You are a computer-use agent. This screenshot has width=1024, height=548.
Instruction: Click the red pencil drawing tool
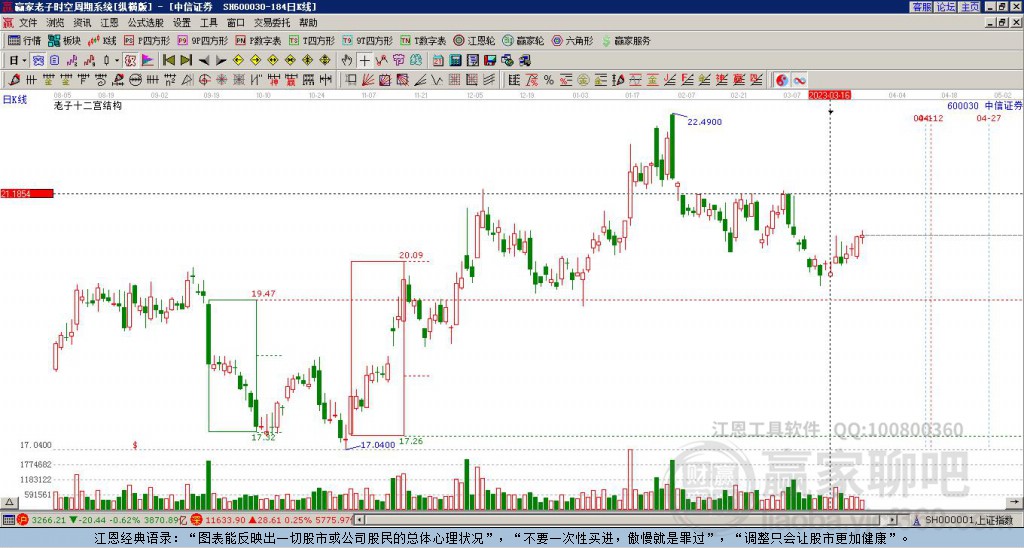pos(14,80)
